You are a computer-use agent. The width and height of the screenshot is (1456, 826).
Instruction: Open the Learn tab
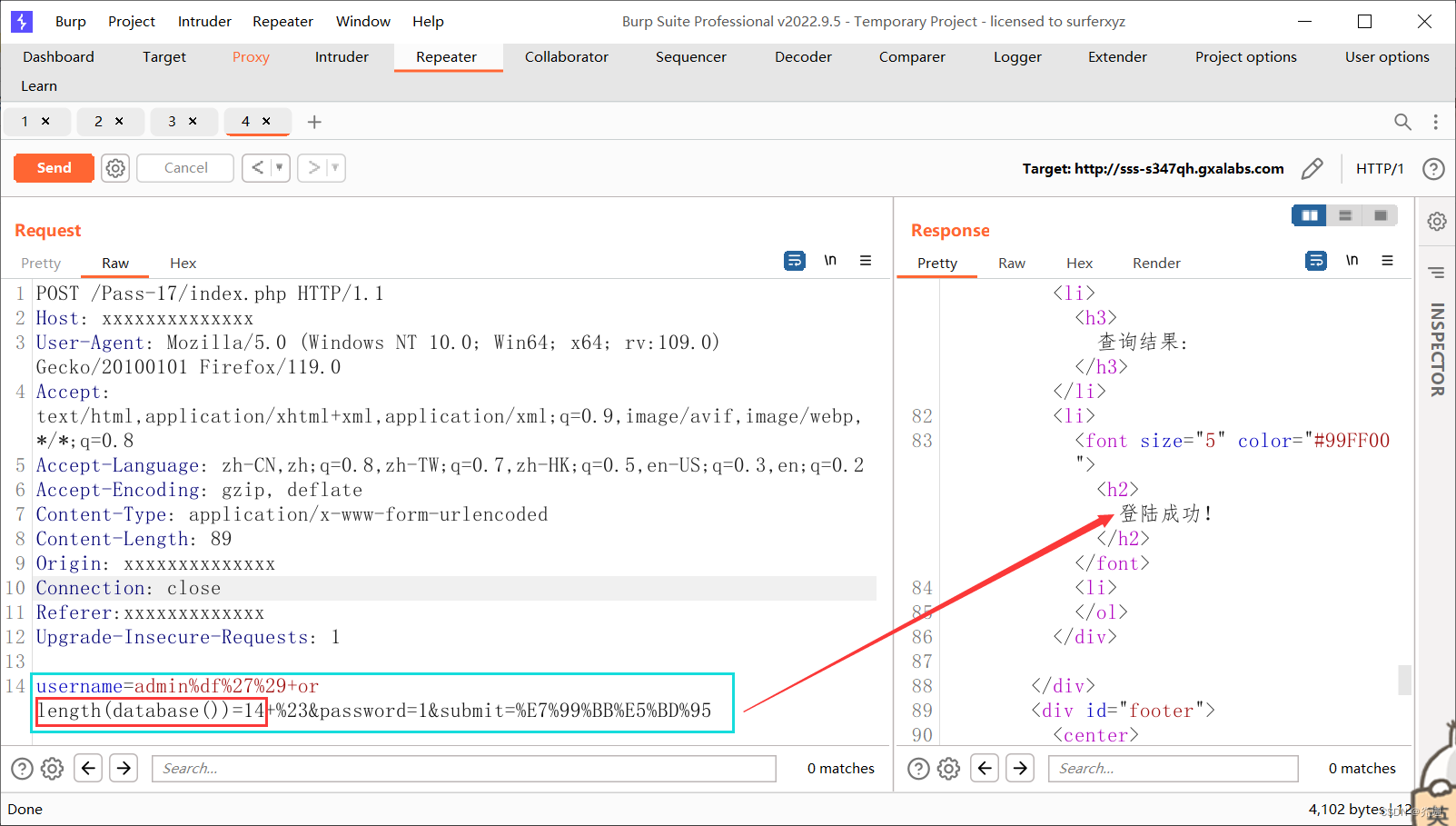pyautogui.click(x=39, y=85)
